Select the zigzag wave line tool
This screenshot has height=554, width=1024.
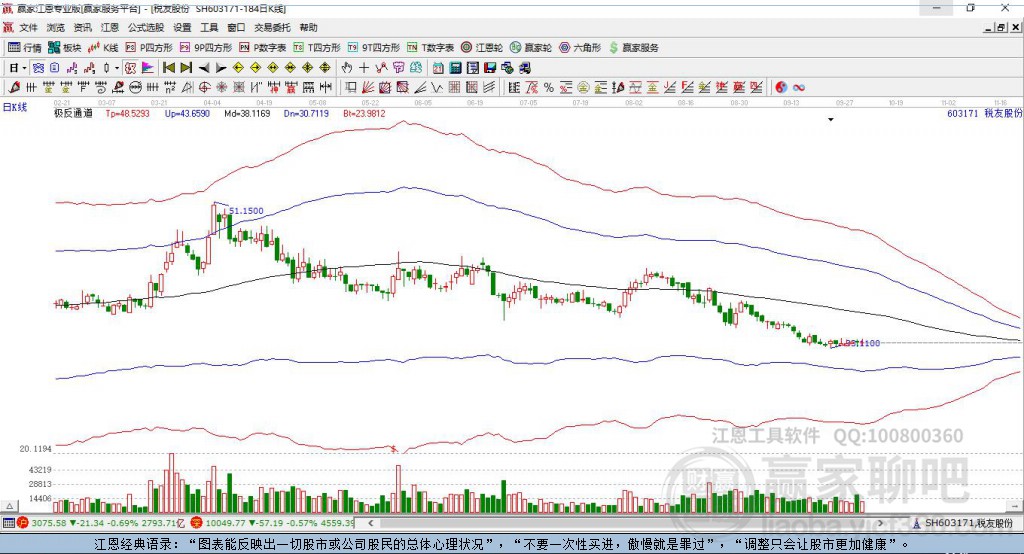click(437, 87)
